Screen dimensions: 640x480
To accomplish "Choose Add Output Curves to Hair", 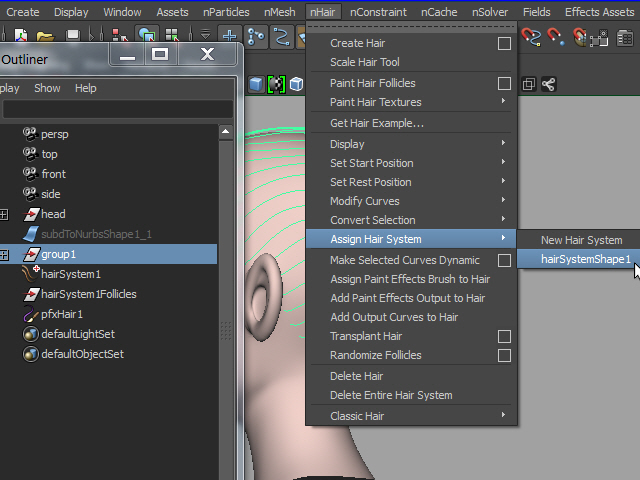I will pyautogui.click(x=411, y=317).
